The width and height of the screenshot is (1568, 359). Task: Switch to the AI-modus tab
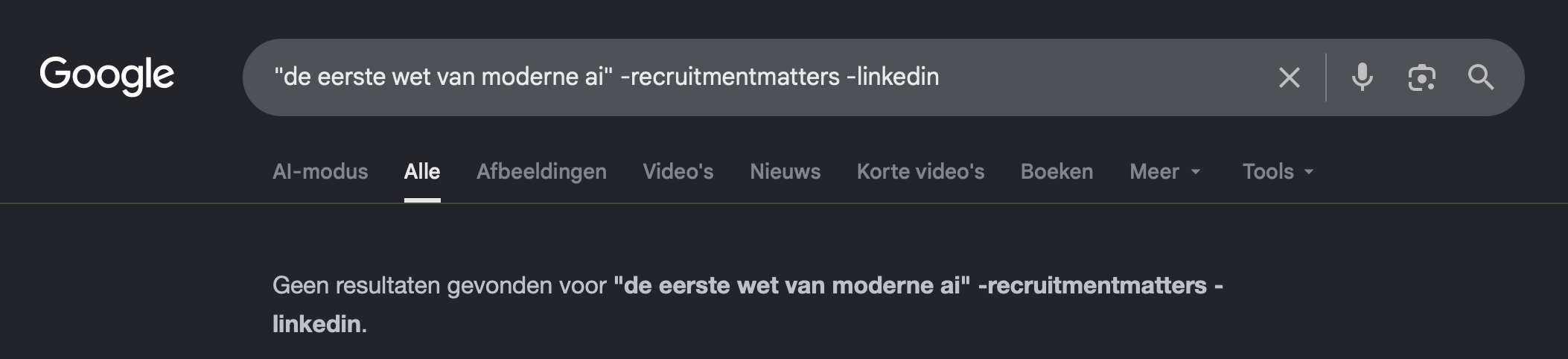(320, 172)
